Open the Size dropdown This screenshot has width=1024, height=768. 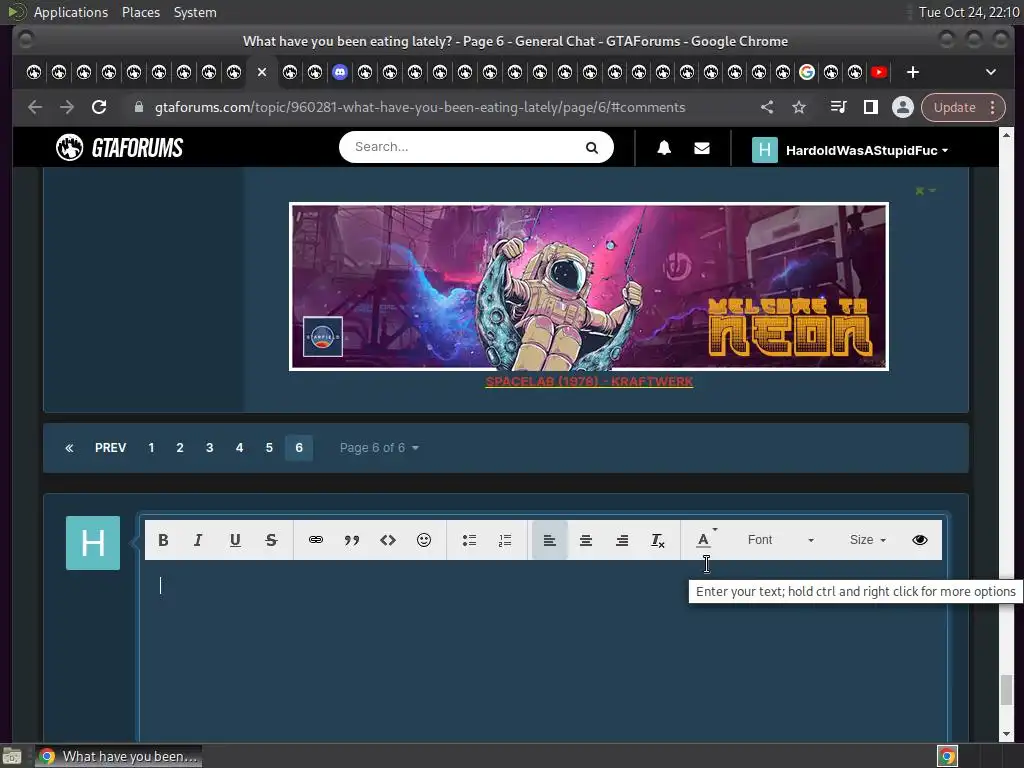click(x=867, y=540)
